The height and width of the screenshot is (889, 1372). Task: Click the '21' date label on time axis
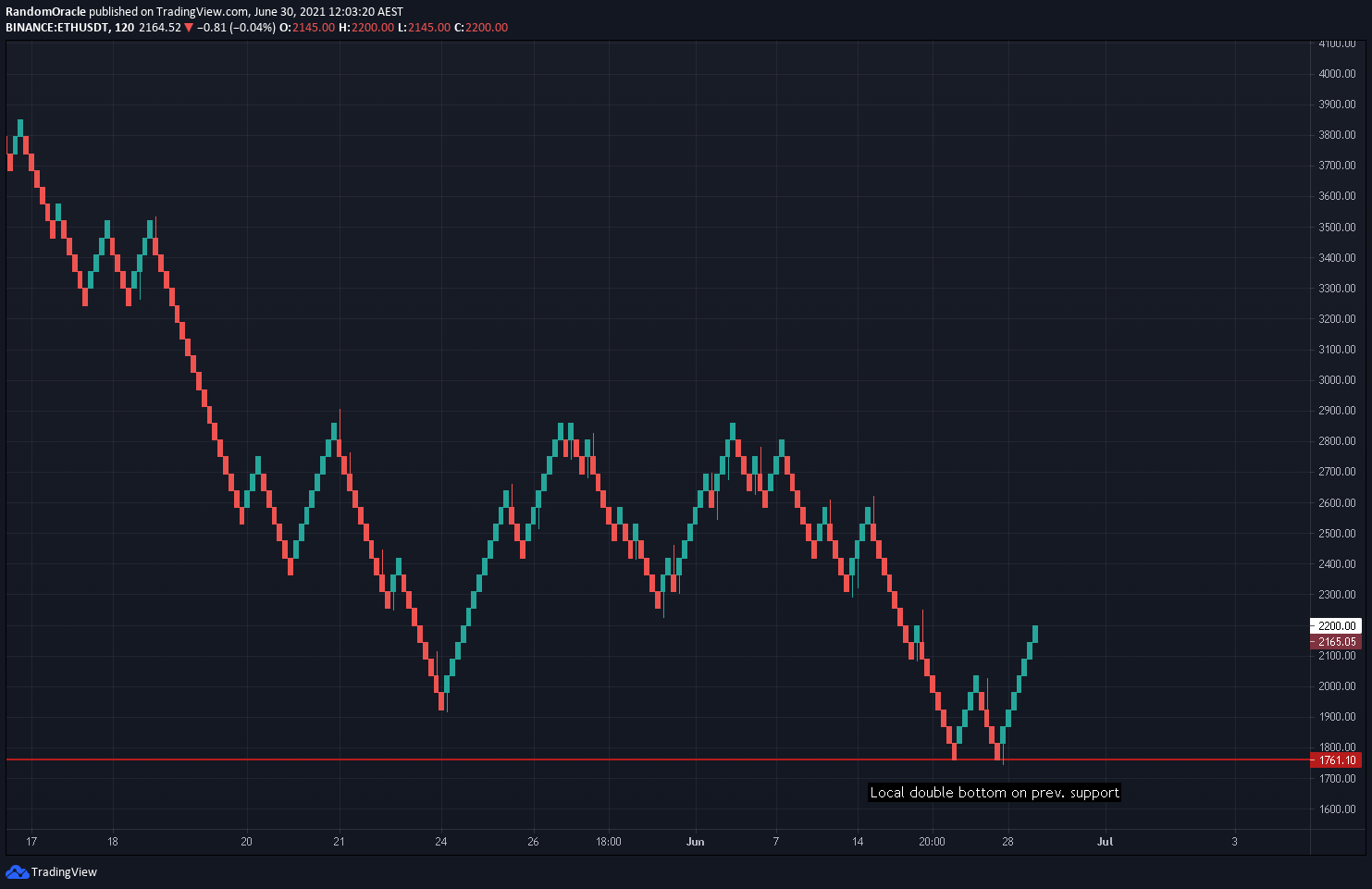pos(340,842)
